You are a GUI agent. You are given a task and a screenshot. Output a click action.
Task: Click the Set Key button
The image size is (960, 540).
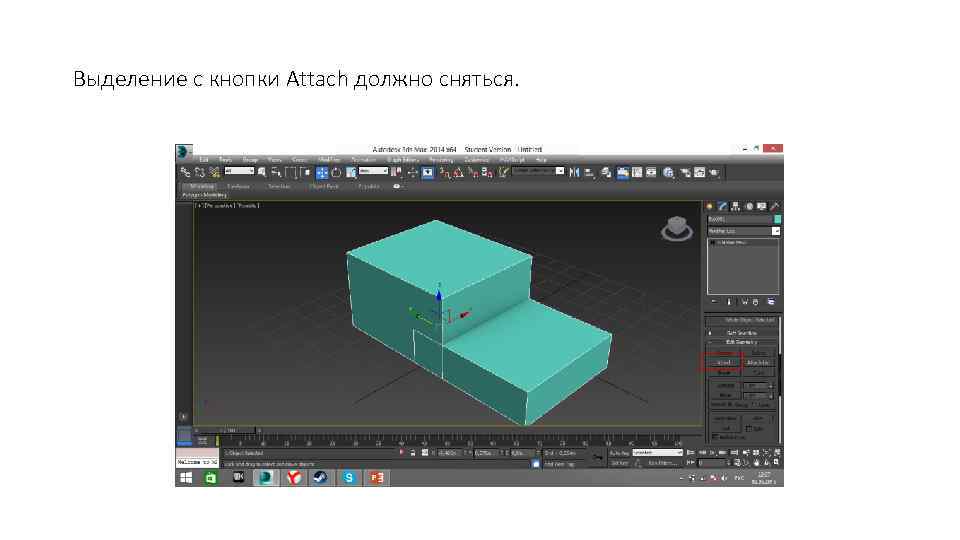coord(619,463)
